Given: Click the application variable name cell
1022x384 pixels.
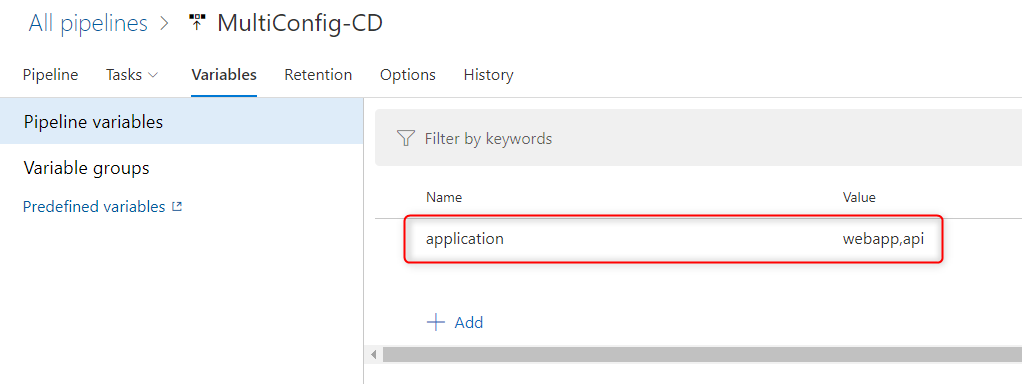Looking at the screenshot, I should click(465, 239).
